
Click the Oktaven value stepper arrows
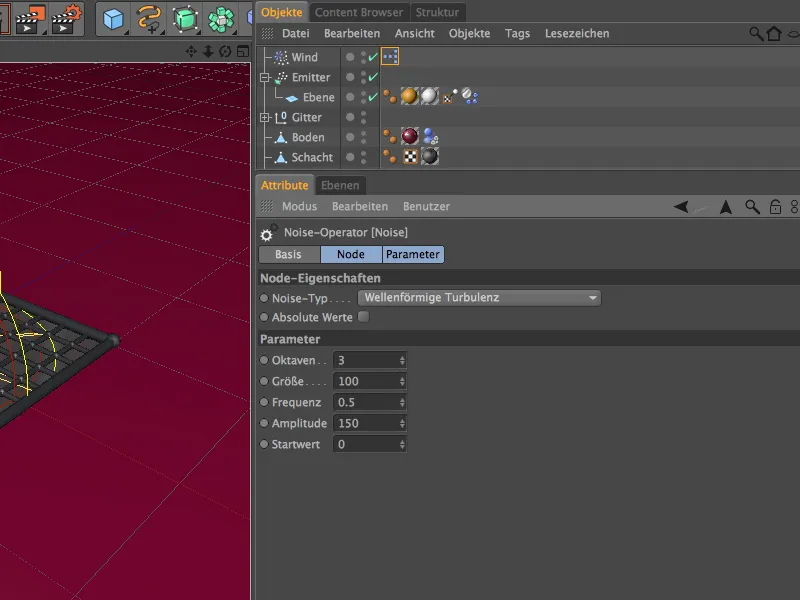pos(402,360)
